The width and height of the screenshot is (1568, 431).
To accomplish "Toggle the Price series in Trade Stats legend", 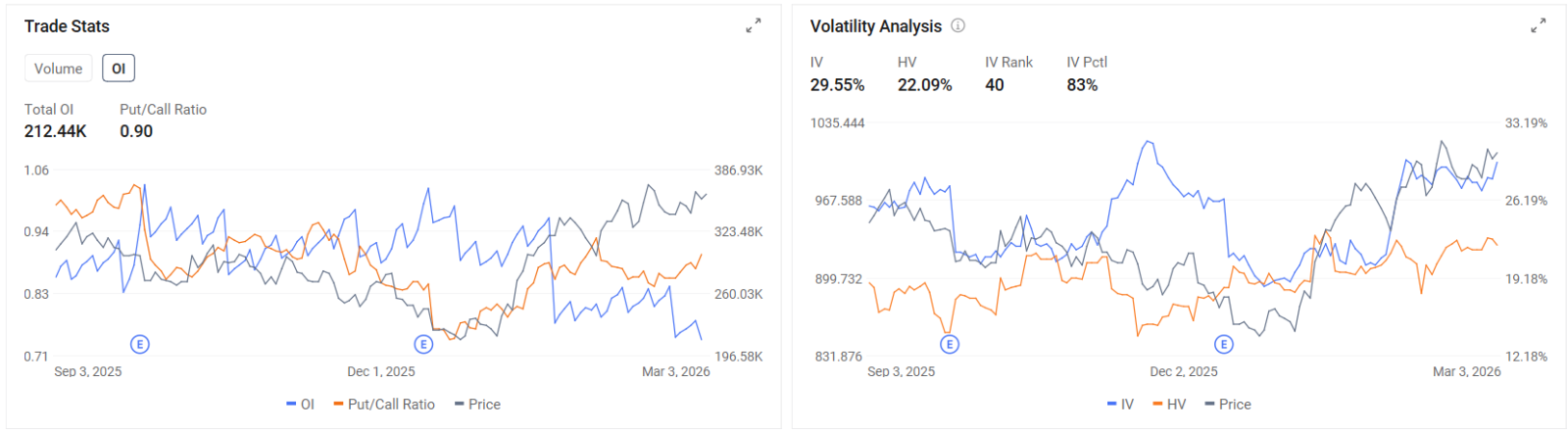I will point(477,405).
